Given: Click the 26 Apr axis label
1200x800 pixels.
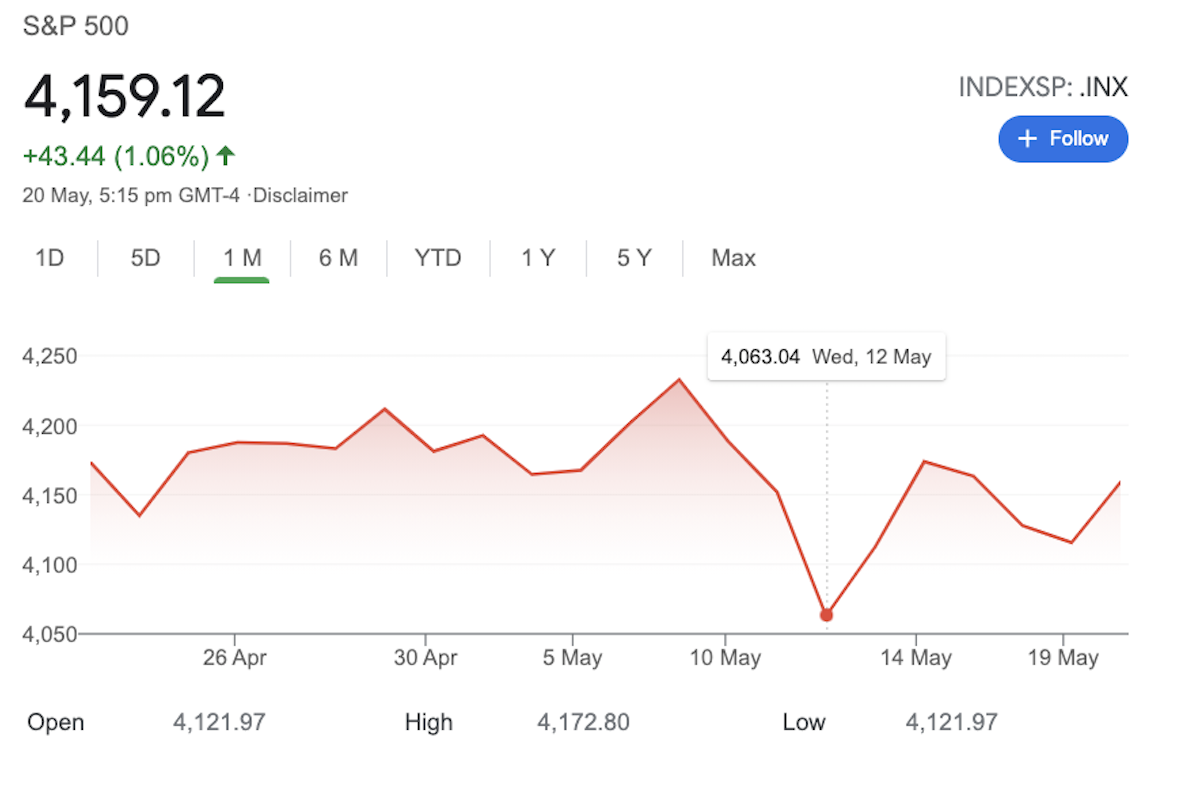Looking at the screenshot, I should coord(234,658).
